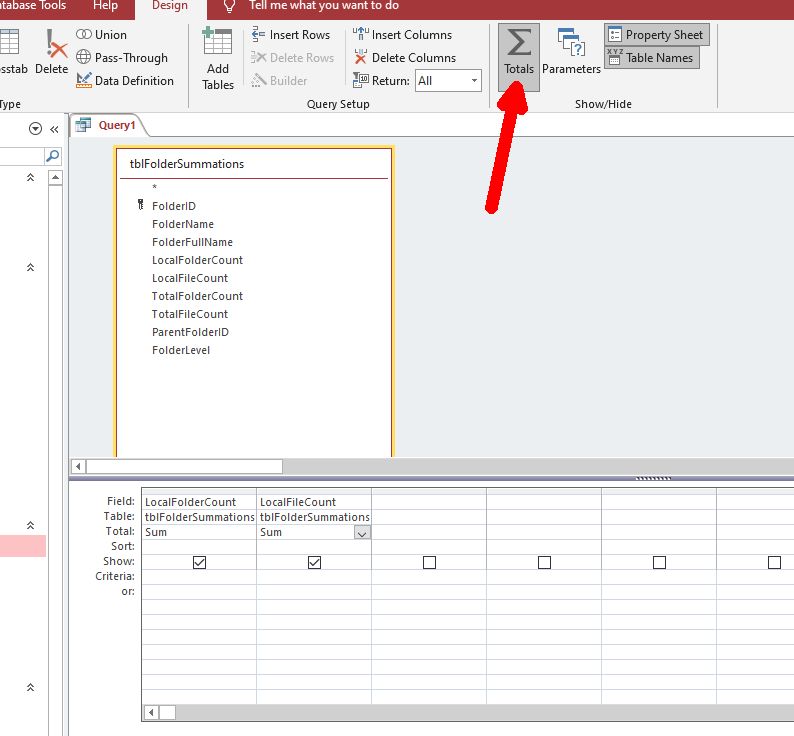Select the FolderLevel field

181,350
